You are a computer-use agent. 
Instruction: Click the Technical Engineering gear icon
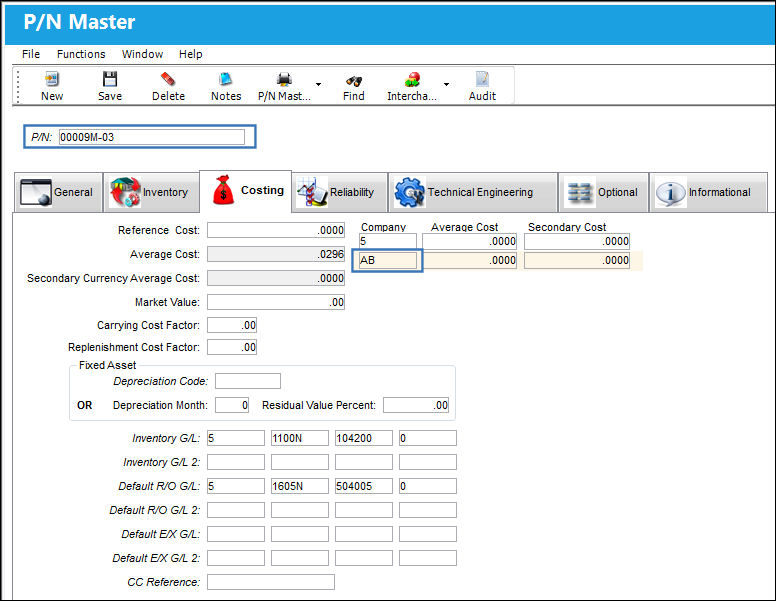(409, 193)
